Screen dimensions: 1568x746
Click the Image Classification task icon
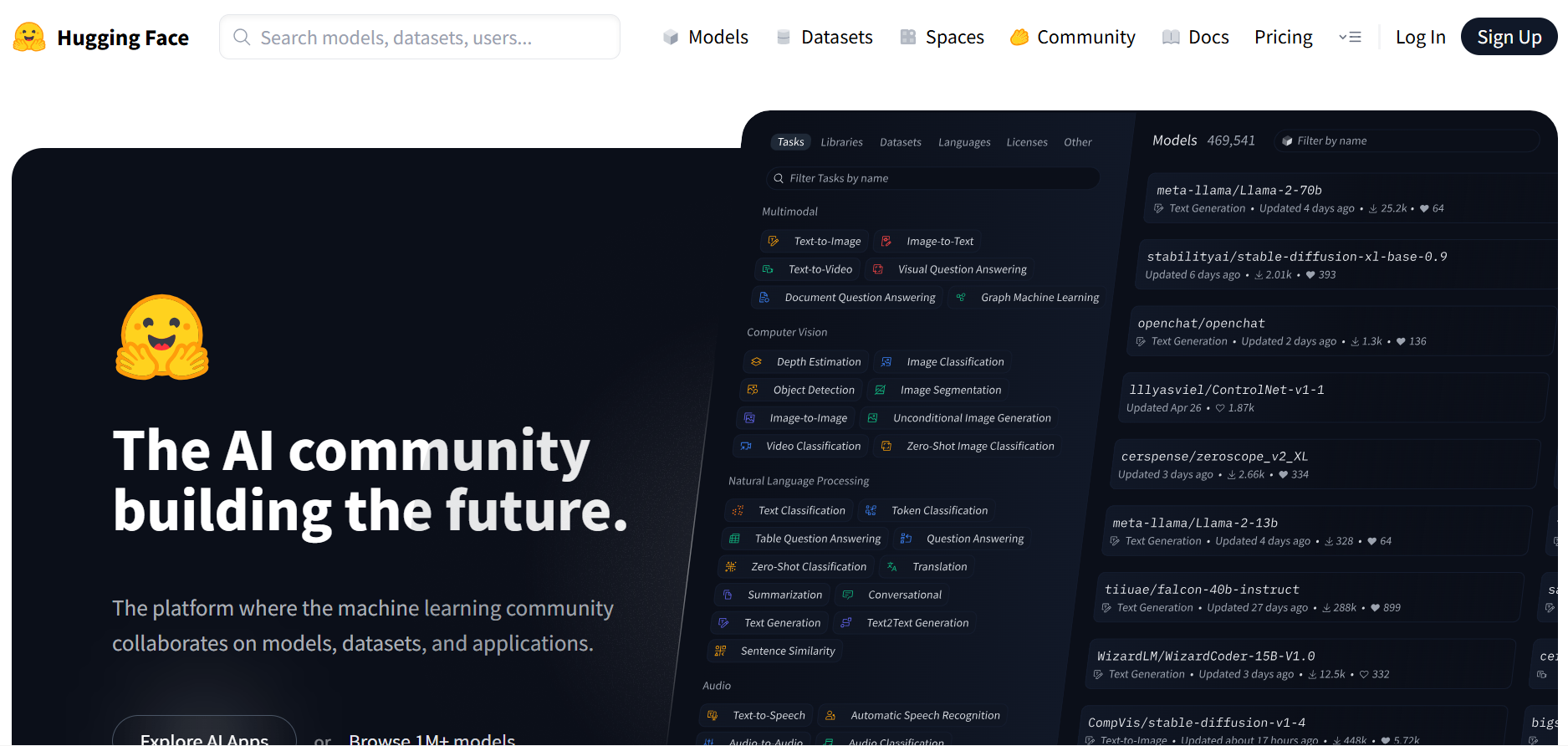(886, 361)
